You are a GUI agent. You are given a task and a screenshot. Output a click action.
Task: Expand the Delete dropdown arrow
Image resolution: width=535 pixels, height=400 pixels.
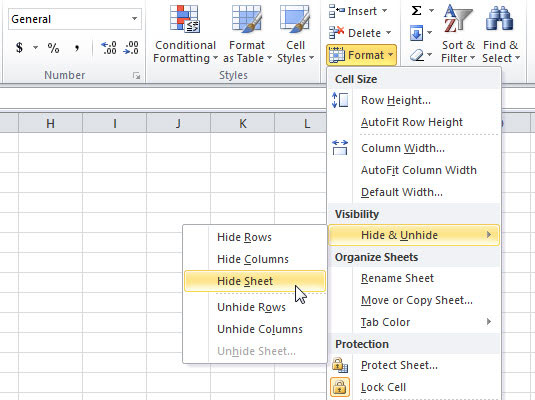(x=388, y=33)
